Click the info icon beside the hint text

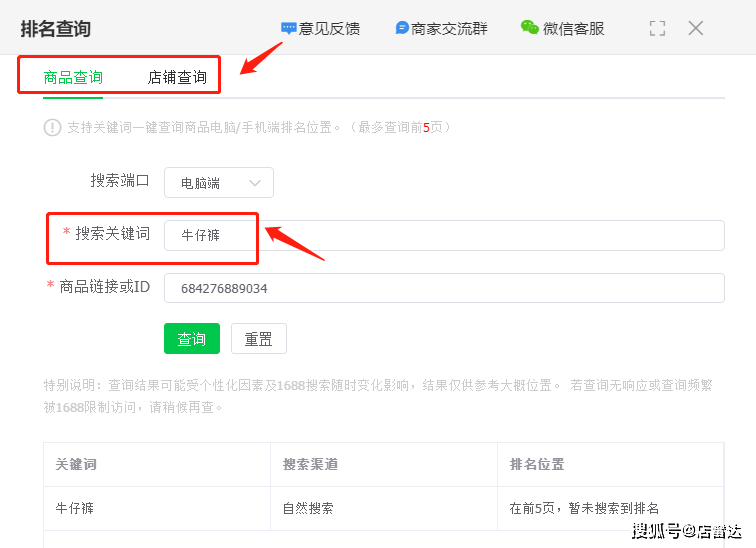(52, 127)
